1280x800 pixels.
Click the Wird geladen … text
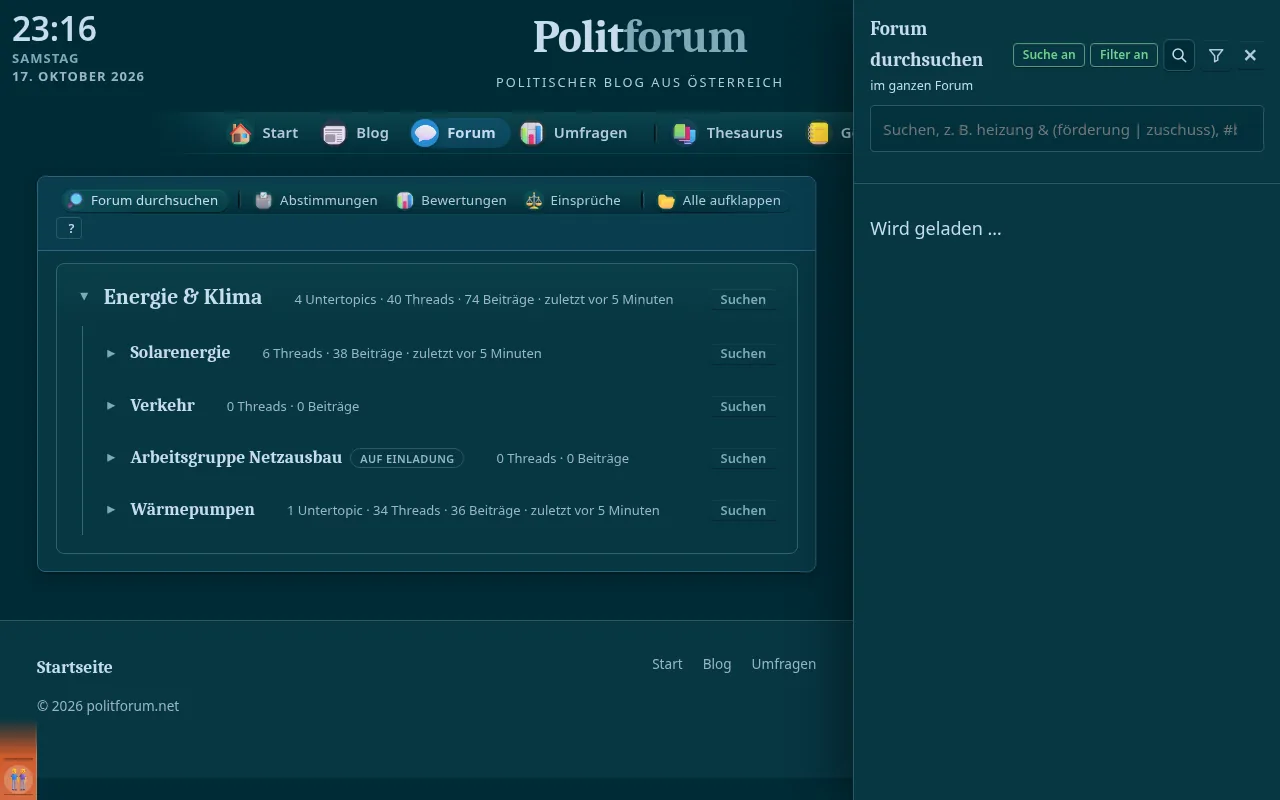pyautogui.click(x=936, y=229)
